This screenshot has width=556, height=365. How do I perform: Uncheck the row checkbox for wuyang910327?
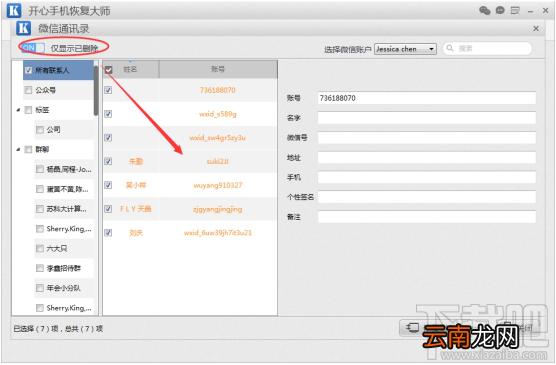(108, 185)
